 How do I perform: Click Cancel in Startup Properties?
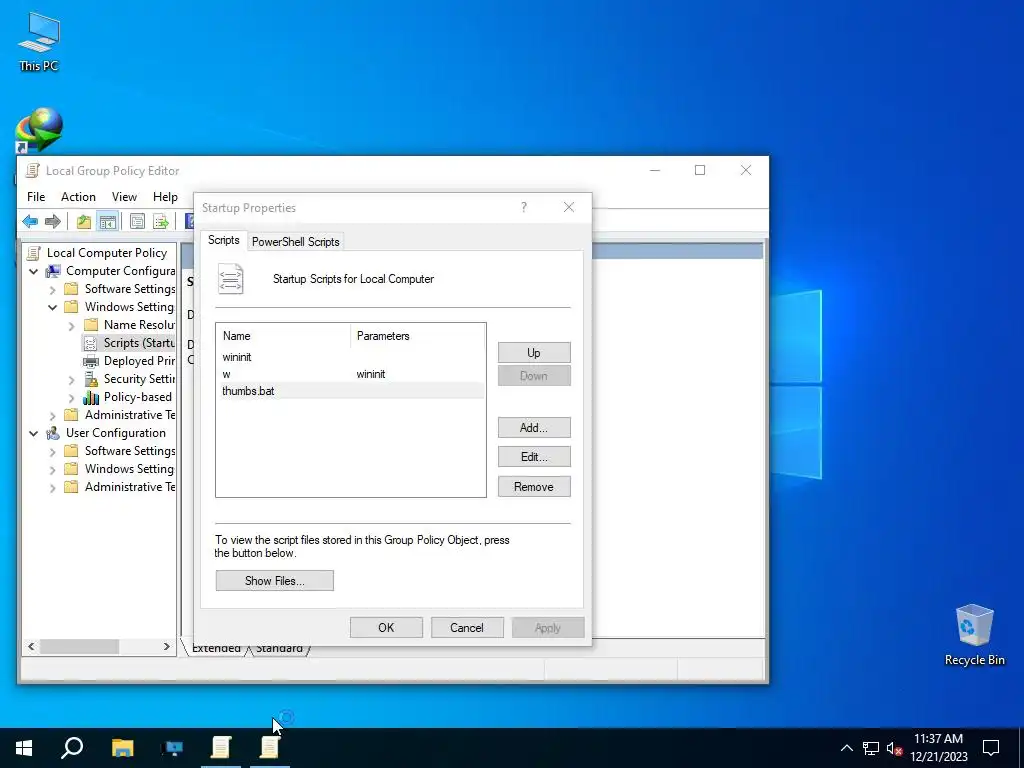[467, 628]
